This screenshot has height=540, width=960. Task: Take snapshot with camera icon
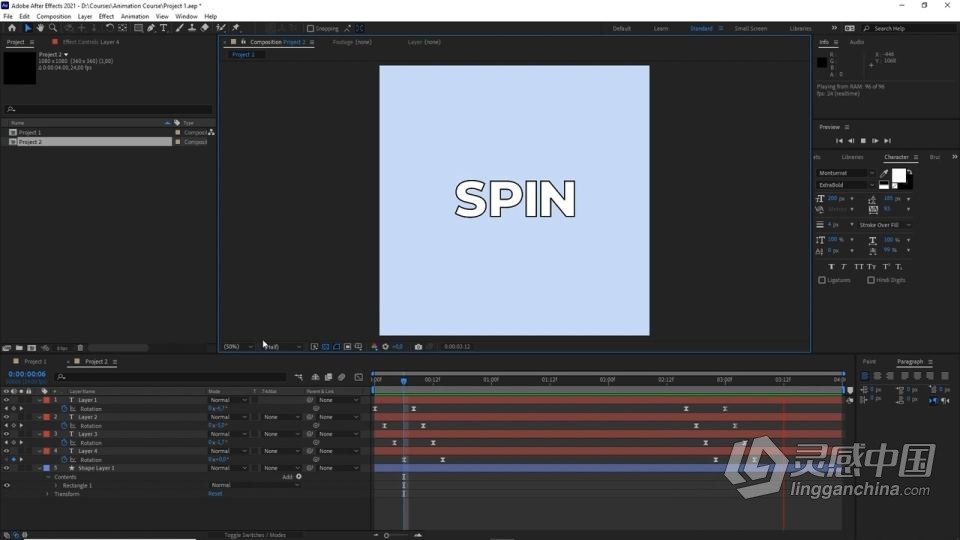418,347
